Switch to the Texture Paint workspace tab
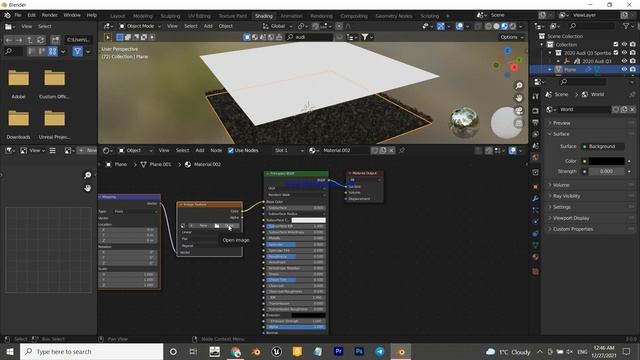The image size is (640, 360). point(233,16)
